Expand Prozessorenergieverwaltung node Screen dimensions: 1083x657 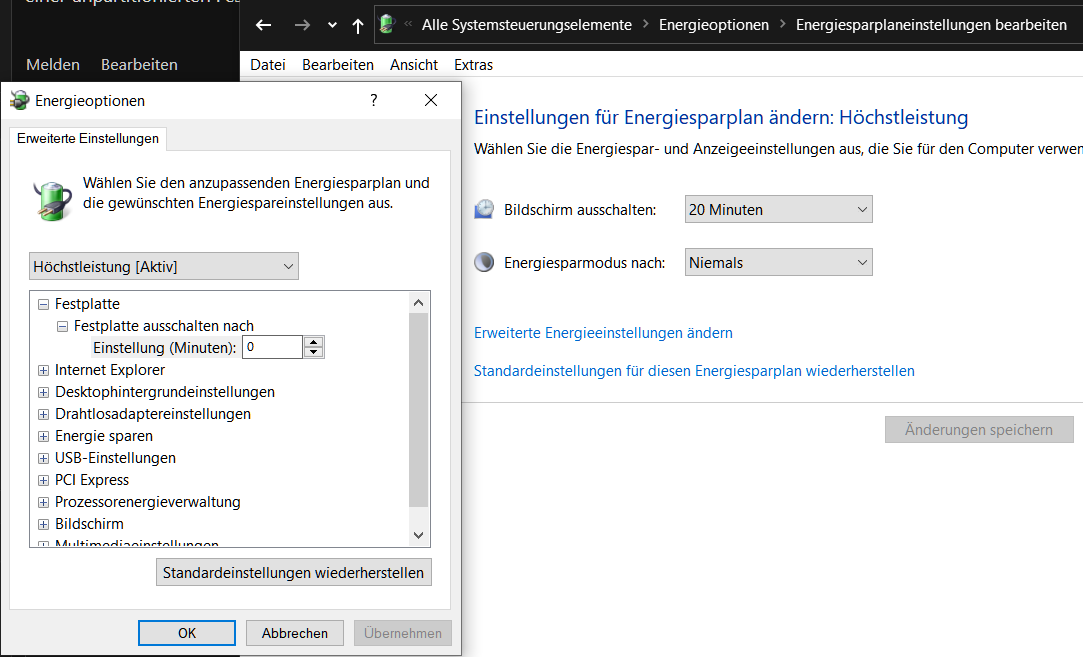coord(44,502)
